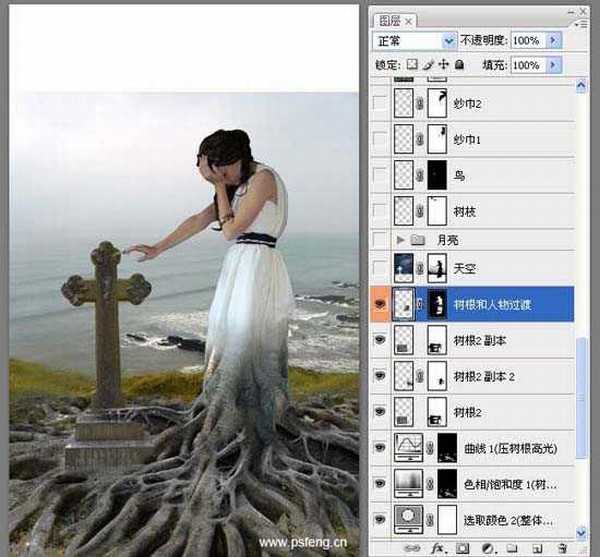Show the 天空 layer
Viewport: 600px width, 557px height.
pos(380,267)
